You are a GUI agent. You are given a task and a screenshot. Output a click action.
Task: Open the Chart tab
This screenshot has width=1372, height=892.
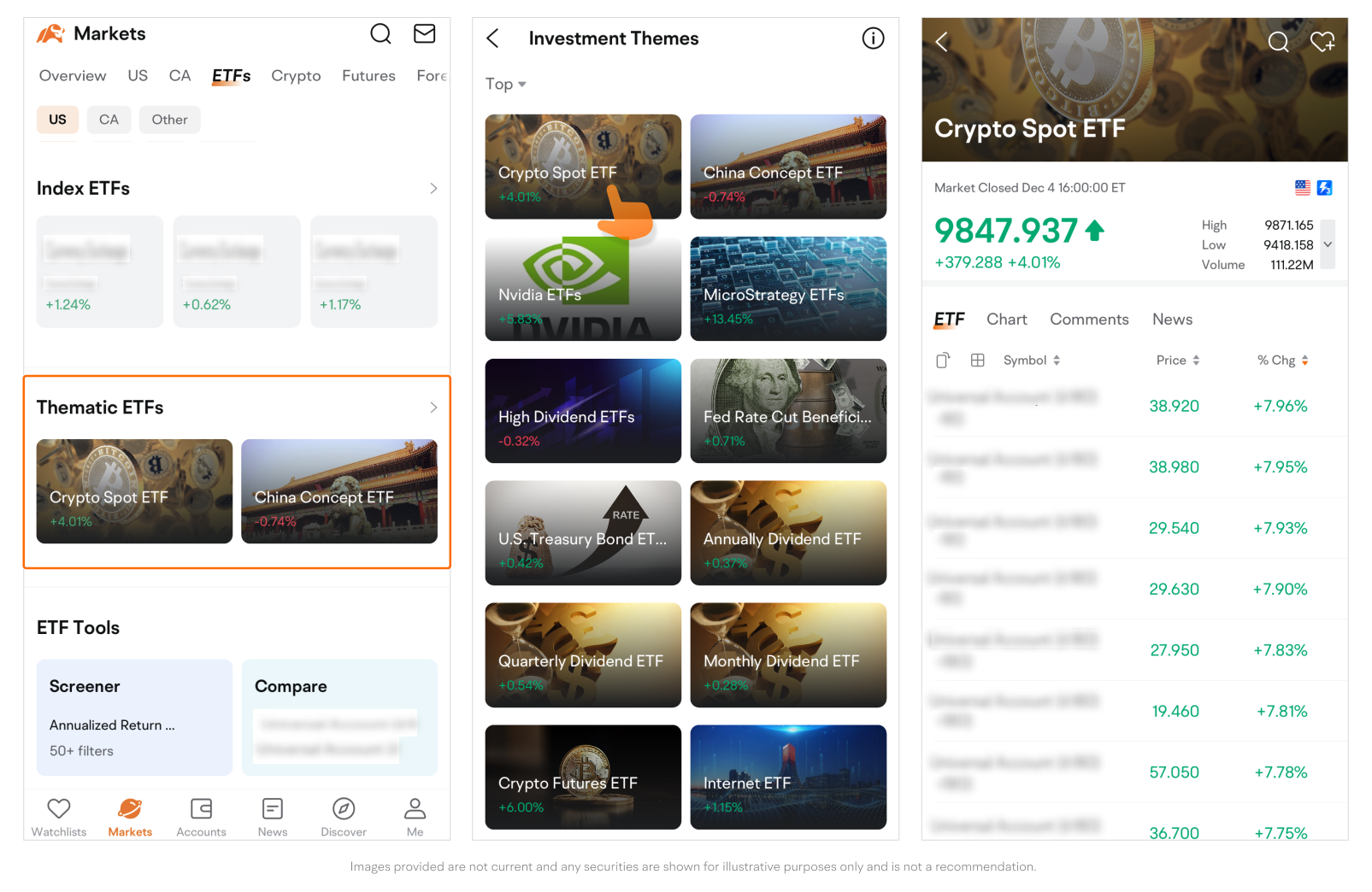coord(1006,320)
